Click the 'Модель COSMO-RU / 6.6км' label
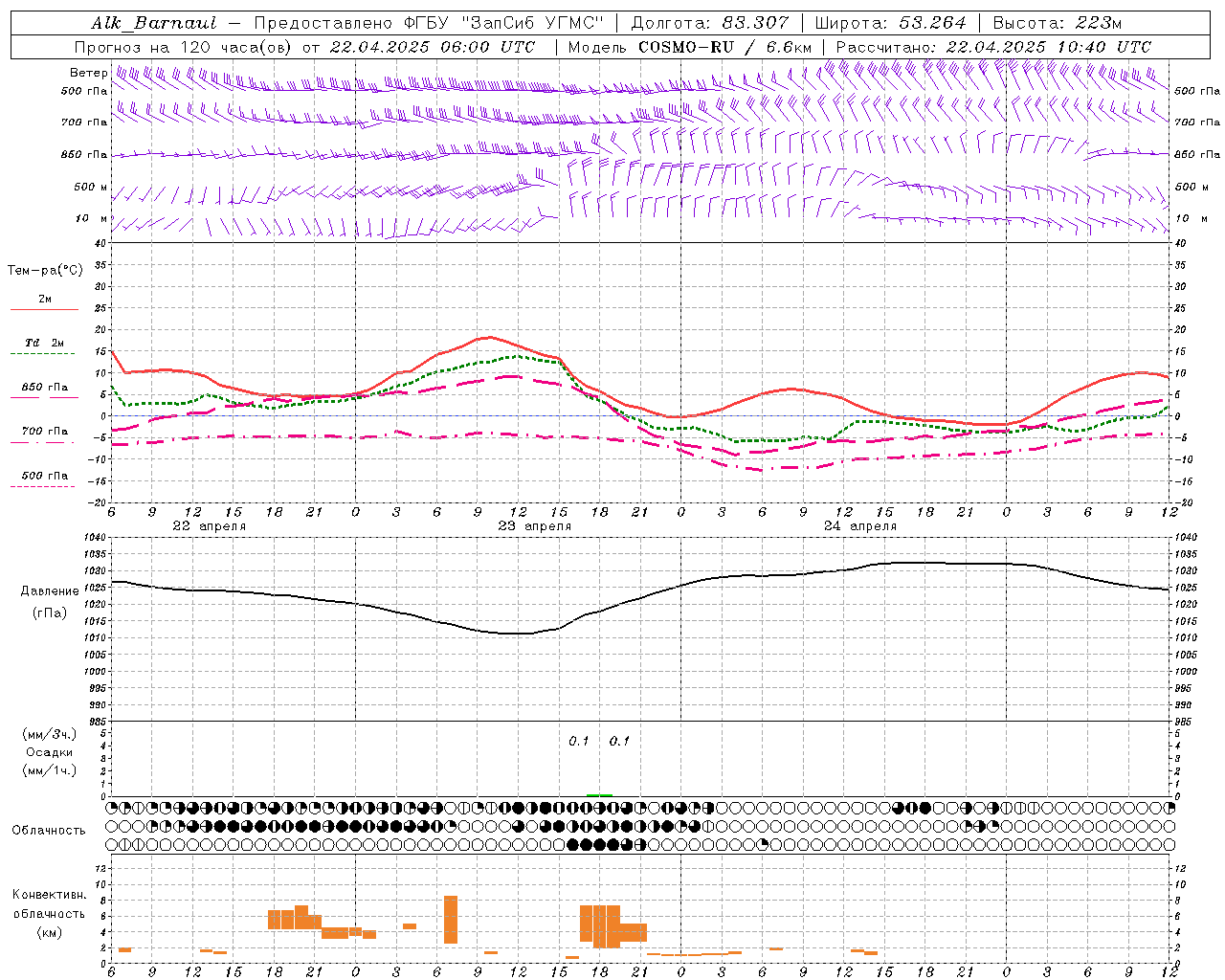Viewport: 1225px width, 980px height. [x=690, y=47]
